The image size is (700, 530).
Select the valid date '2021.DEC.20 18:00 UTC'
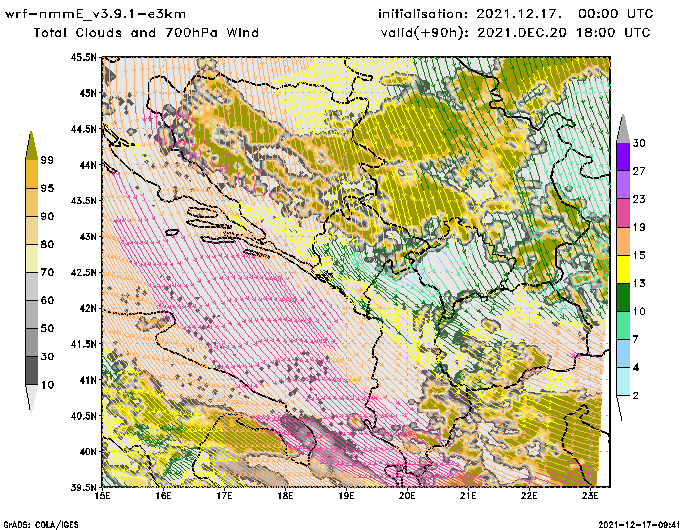pos(564,33)
